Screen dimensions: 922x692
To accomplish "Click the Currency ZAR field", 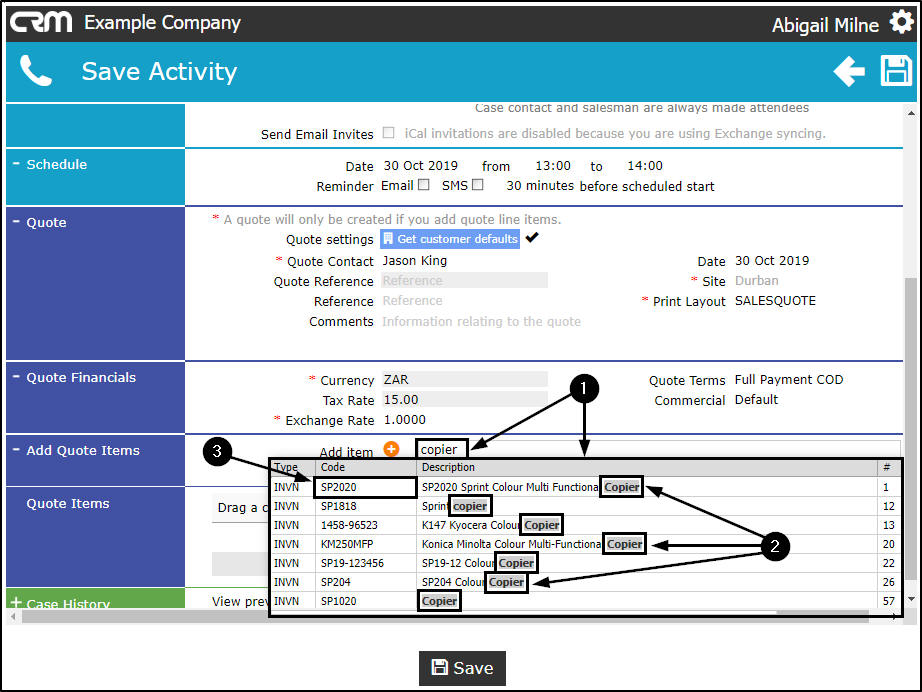I will tap(465, 379).
